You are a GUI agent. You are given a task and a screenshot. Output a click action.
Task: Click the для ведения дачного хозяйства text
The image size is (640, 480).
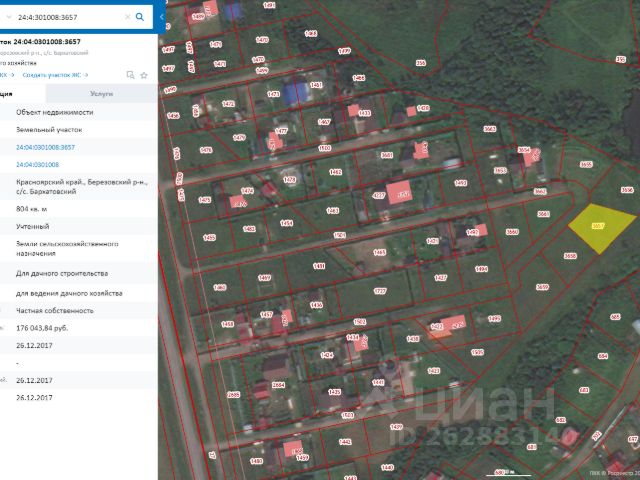[x=69, y=293]
